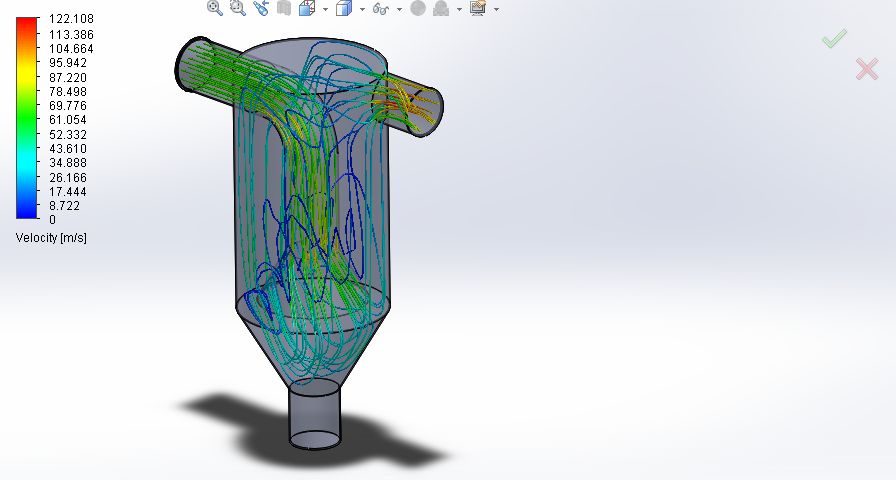This screenshot has height=480, width=896.
Task: Click the legend value 34.888
Action: point(68,163)
